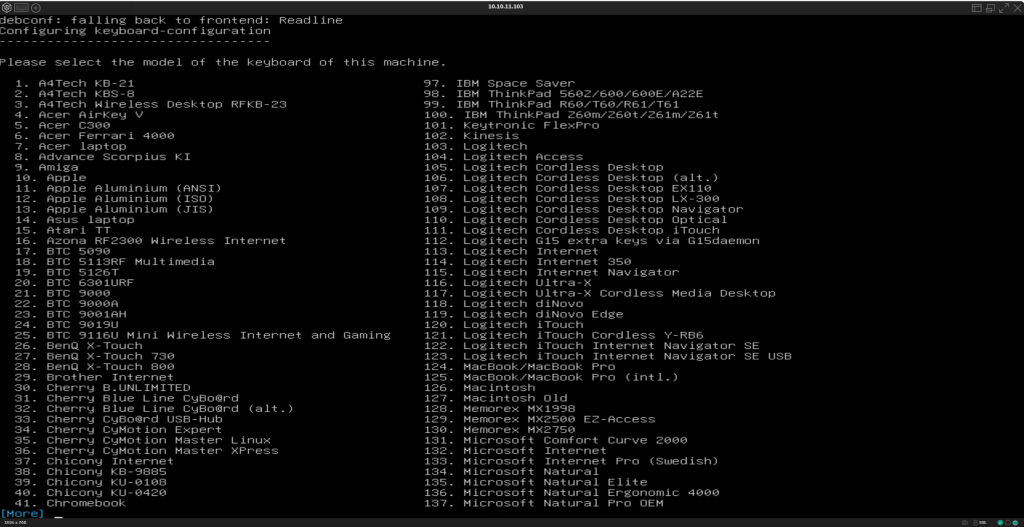
Task: Select the line '97. IBM Space Saver'
Action: point(500,83)
